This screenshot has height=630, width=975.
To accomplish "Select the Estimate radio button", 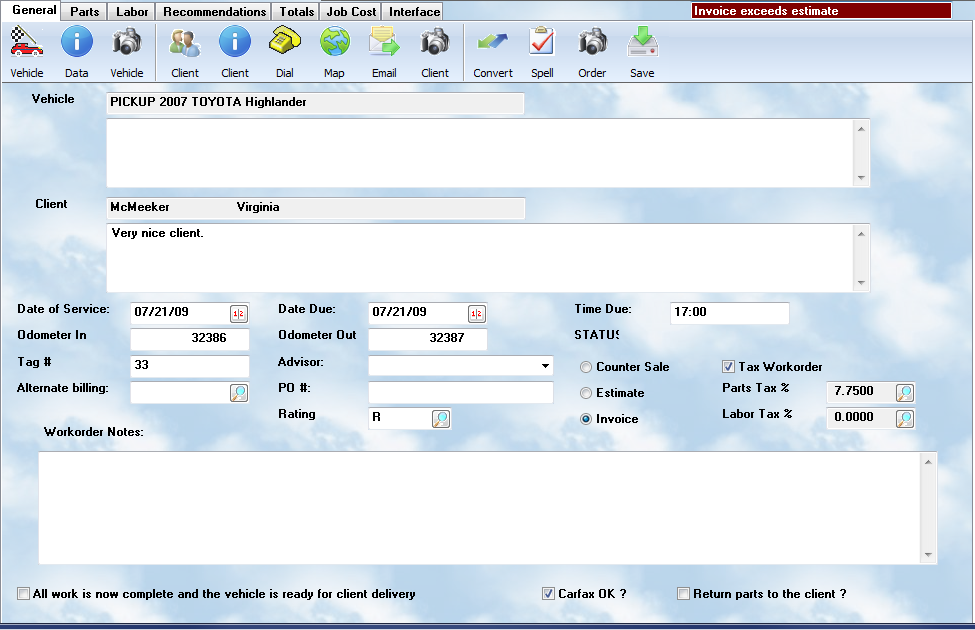I will click(586, 393).
